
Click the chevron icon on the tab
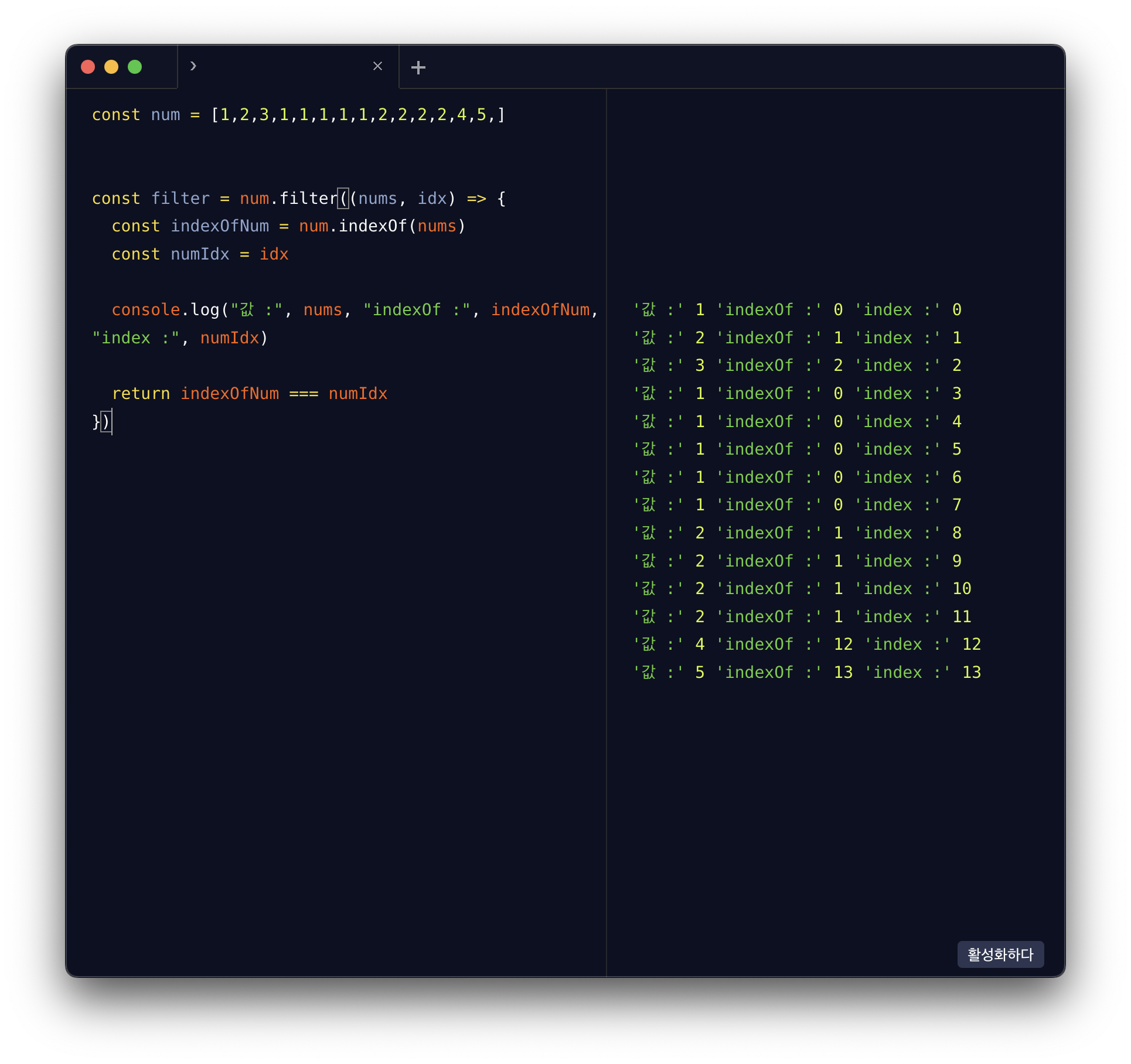pos(193,66)
